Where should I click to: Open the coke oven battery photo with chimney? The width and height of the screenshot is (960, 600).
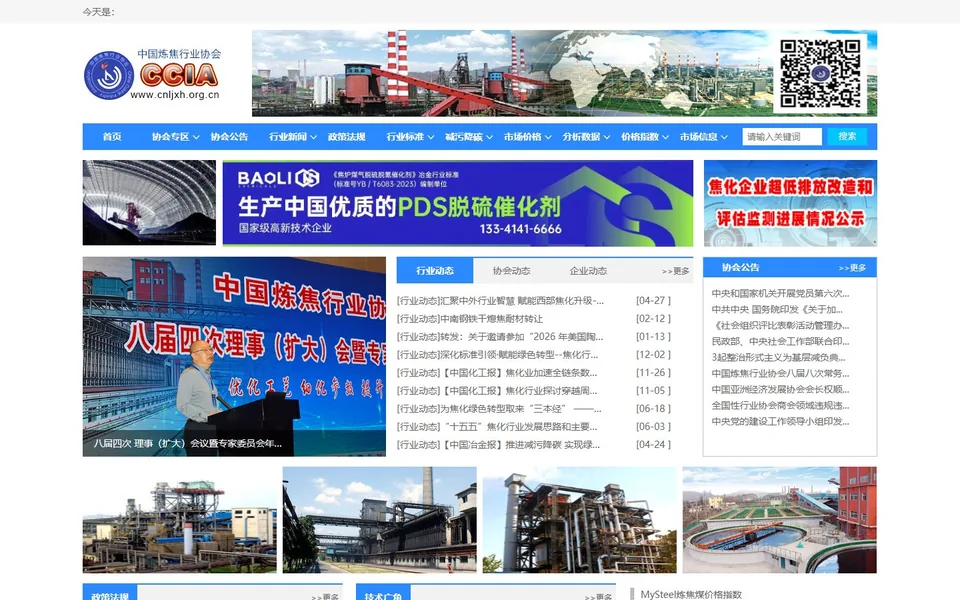pos(380,520)
